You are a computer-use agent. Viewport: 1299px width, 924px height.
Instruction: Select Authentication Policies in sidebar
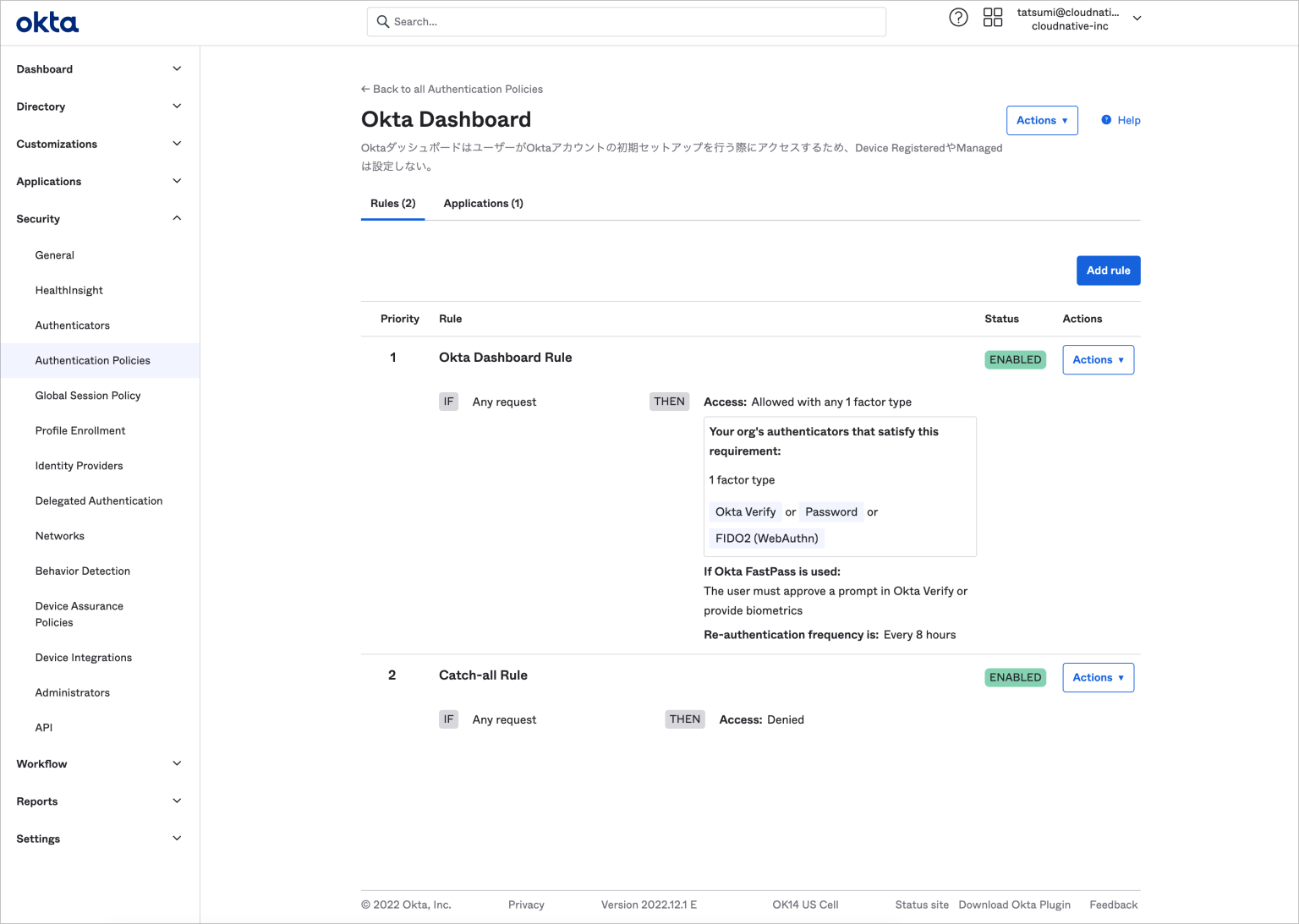[92, 360]
